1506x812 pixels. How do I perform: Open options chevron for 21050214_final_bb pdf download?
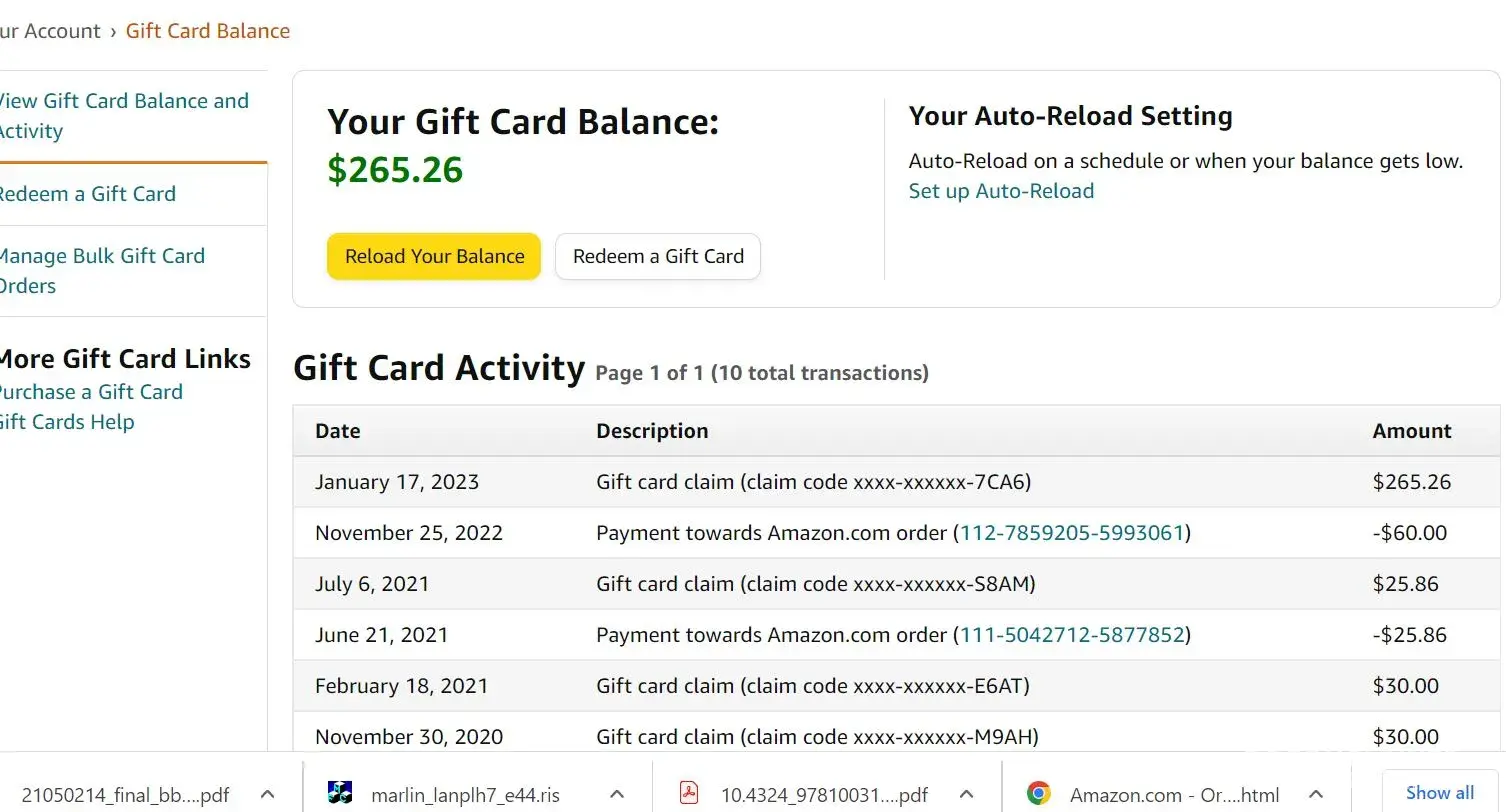coord(267,794)
